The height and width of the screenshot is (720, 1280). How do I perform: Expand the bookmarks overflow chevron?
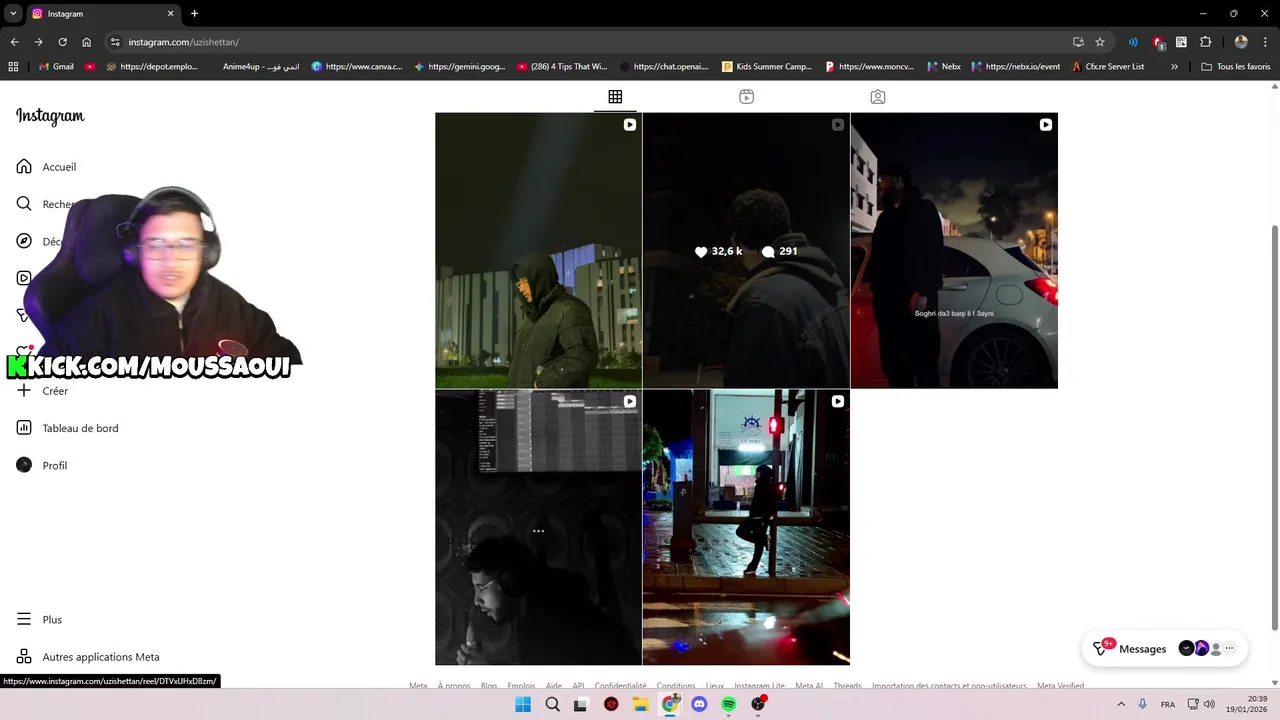(1174, 67)
